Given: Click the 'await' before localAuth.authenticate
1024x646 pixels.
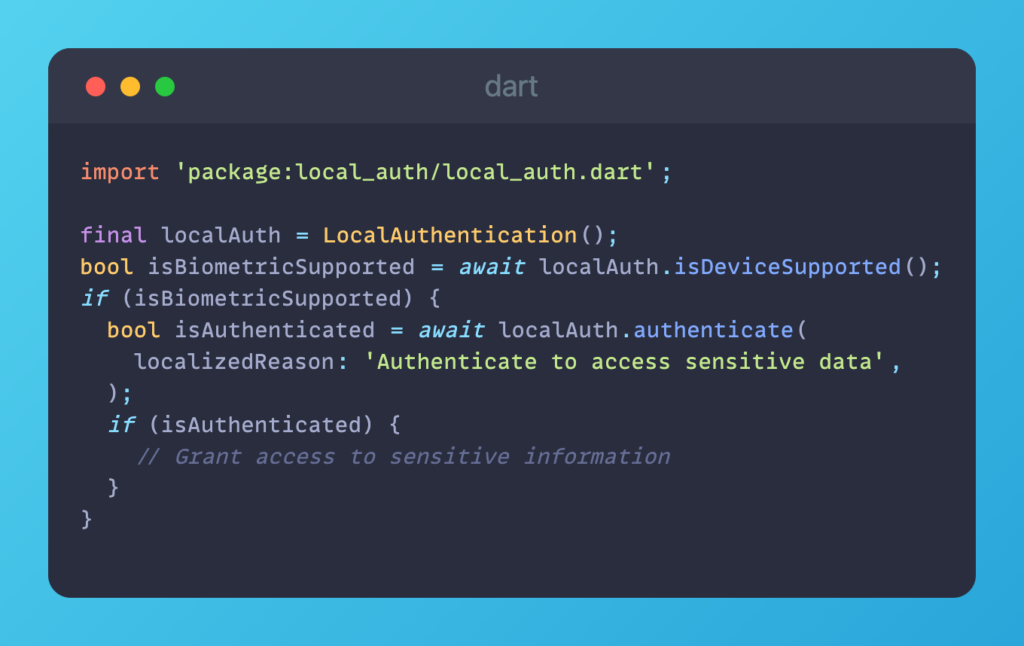Looking at the screenshot, I should pos(451,330).
